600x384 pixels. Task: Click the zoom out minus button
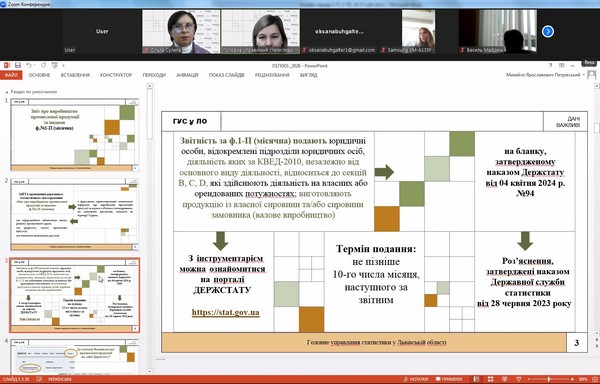pyautogui.click(x=528, y=379)
